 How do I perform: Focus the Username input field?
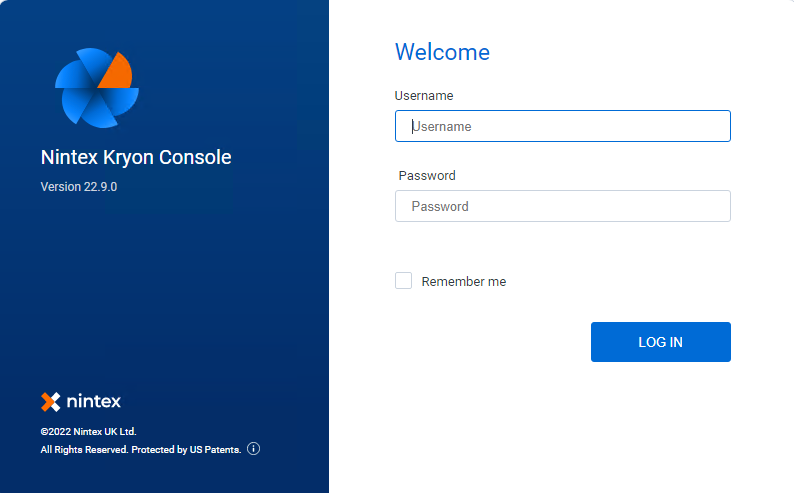562,126
